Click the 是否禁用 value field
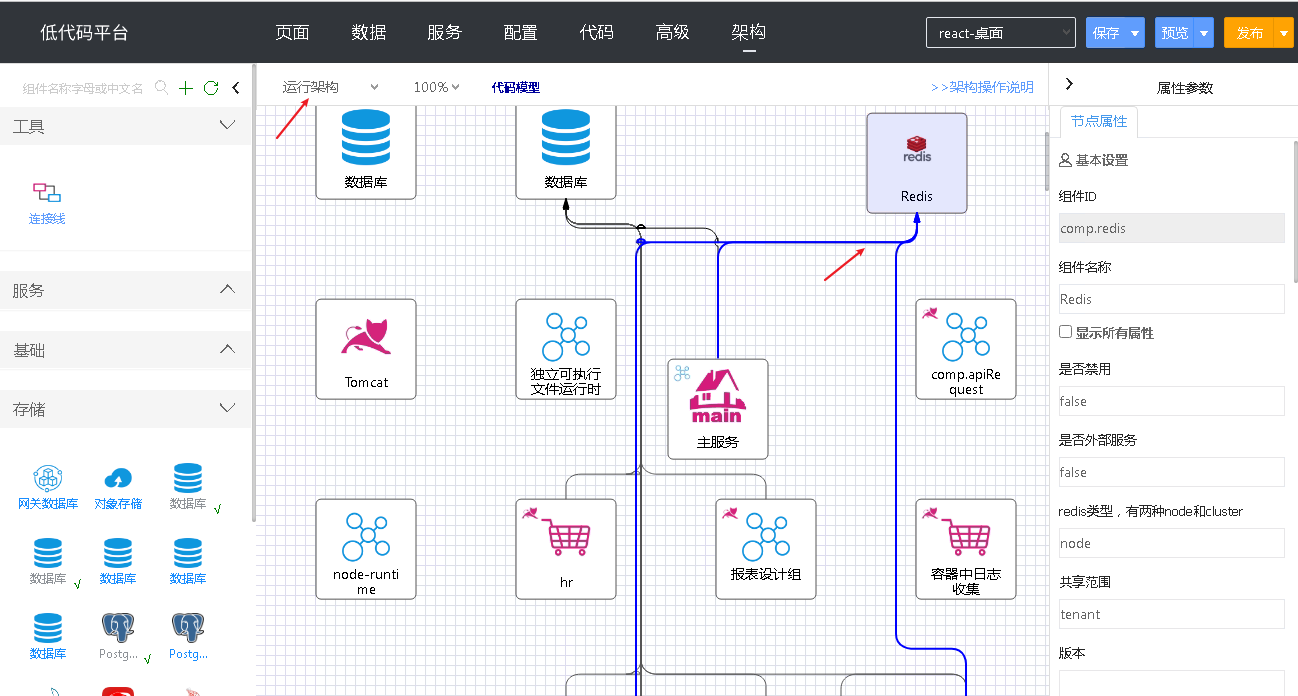 [x=1172, y=401]
